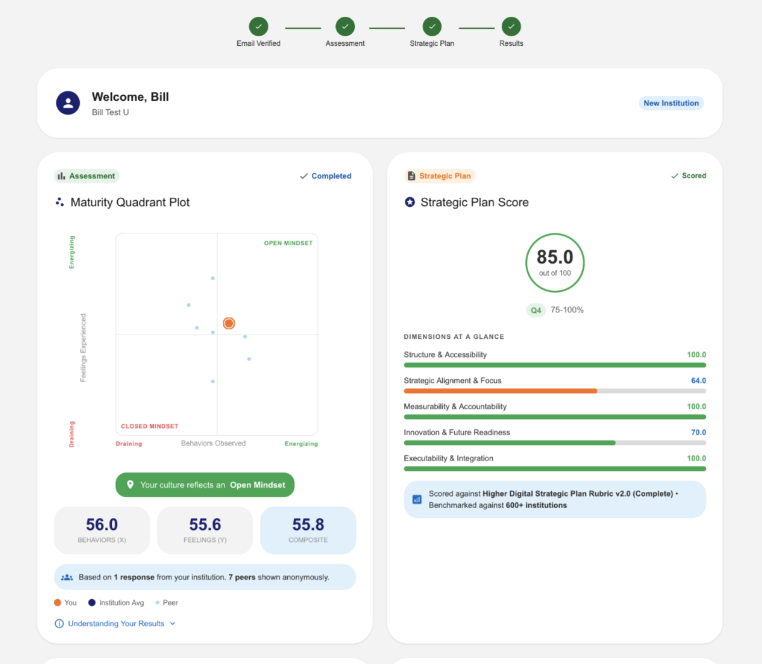Click the Email Verified step label
762x664 pixels.
pyautogui.click(x=259, y=43)
